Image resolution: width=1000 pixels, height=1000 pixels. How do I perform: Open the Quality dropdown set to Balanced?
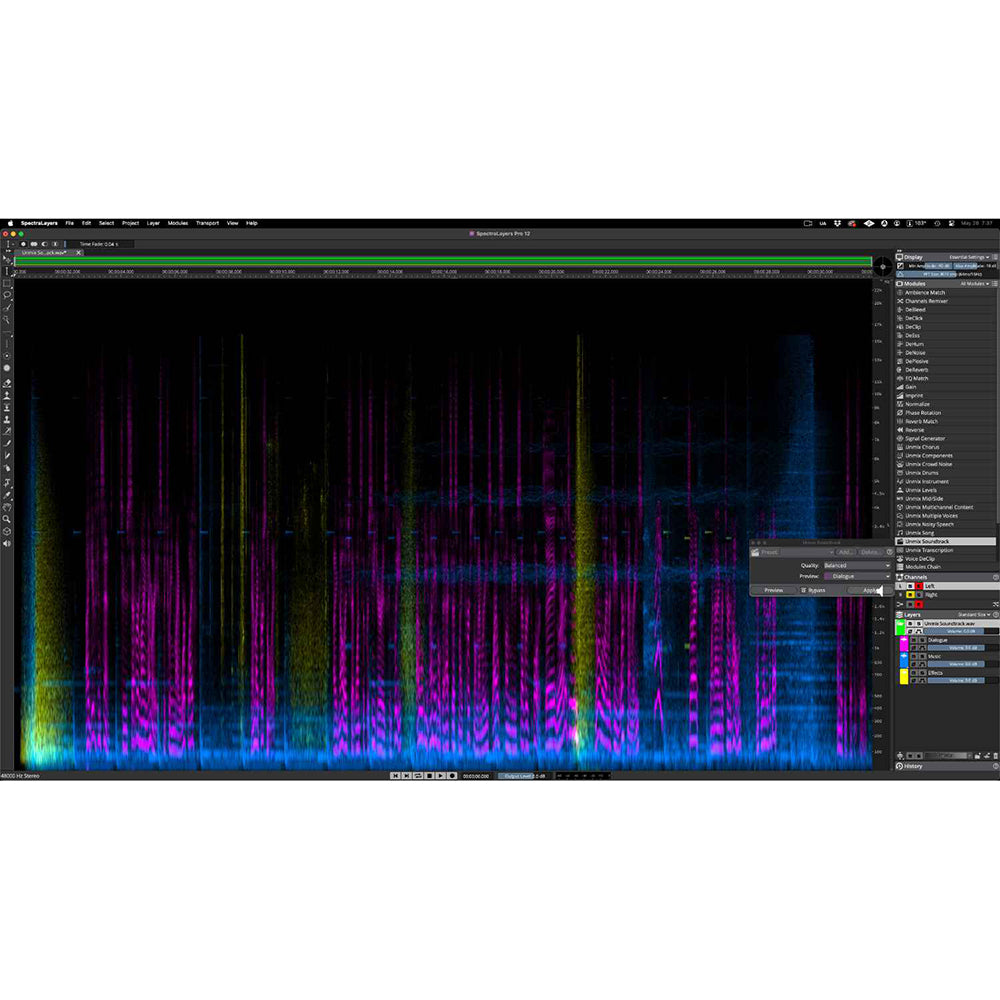click(x=857, y=565)
